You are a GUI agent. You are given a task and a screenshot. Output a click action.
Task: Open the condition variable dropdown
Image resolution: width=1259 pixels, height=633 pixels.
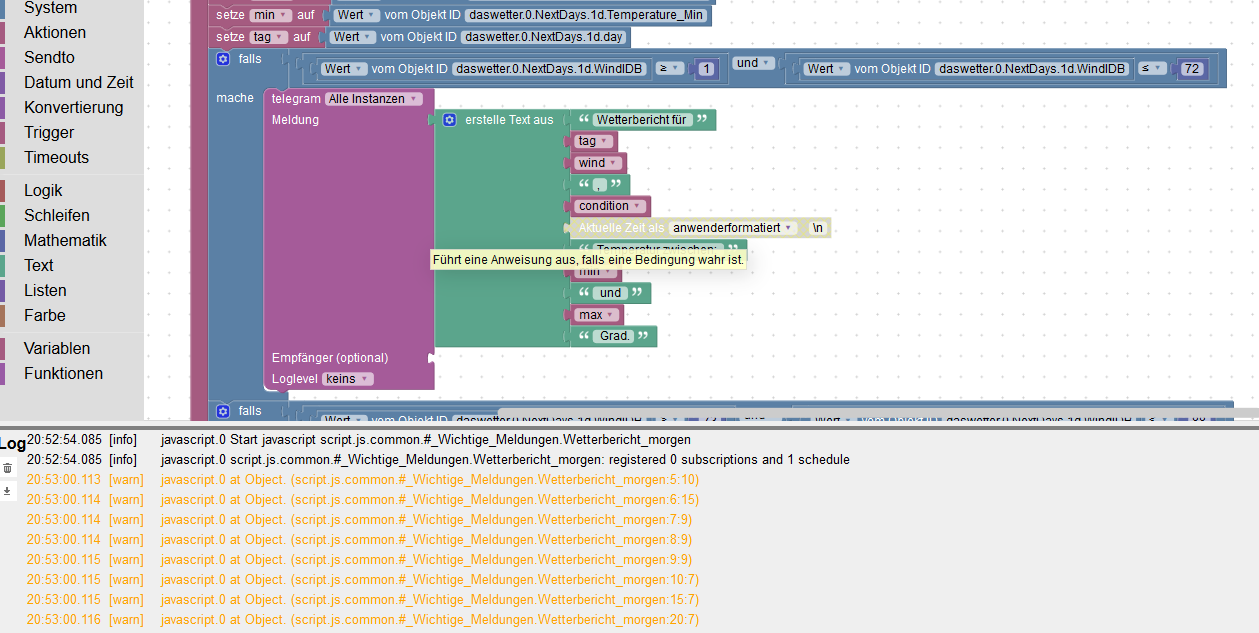pyautogui.click(x=609, y=206)
